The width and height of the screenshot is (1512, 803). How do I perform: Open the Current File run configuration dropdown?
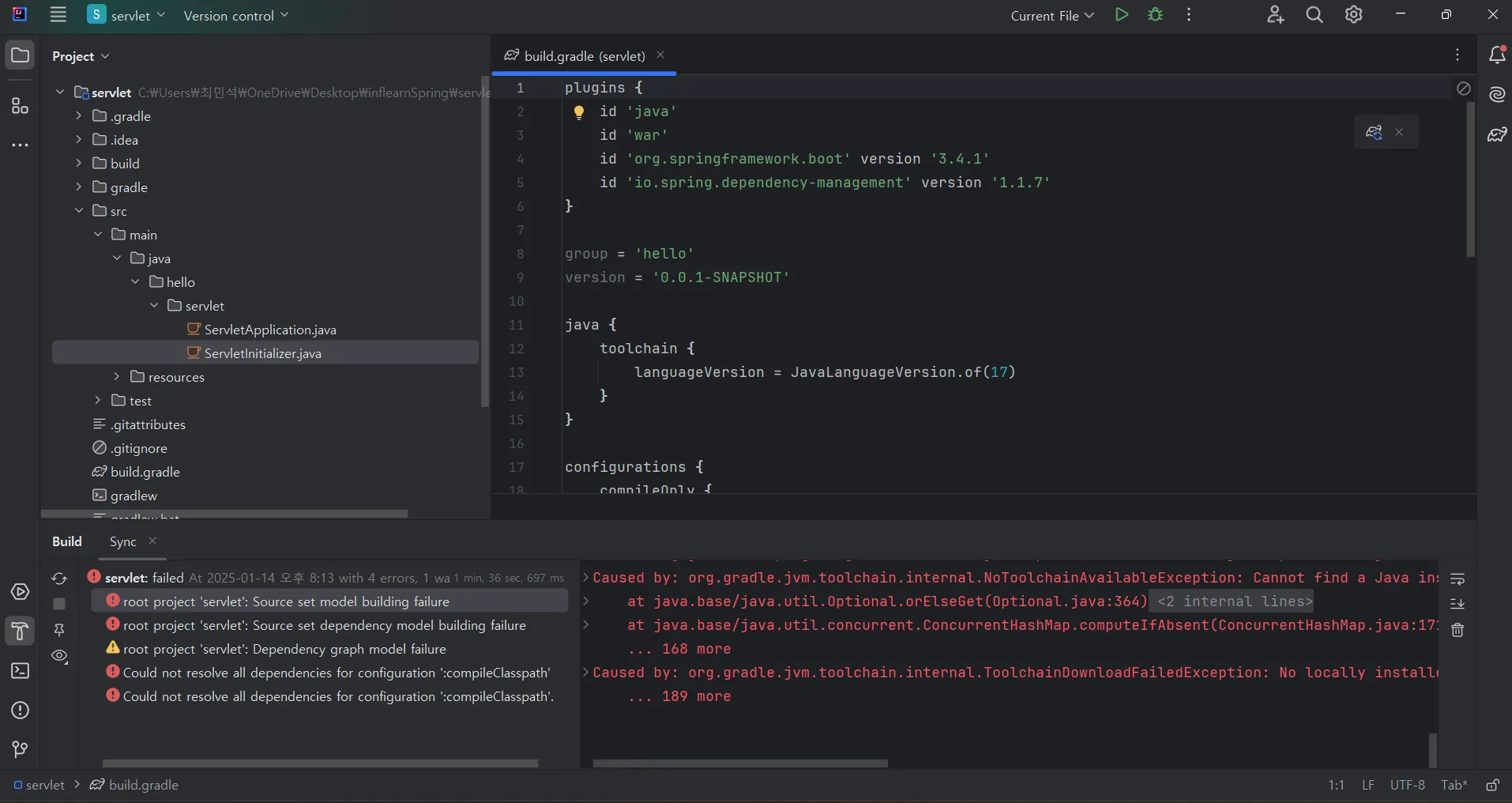click(x=1052, y=15)
